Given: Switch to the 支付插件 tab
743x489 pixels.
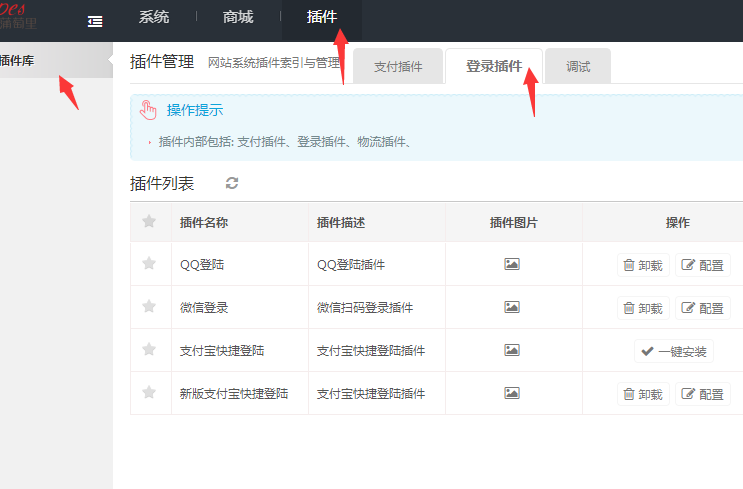Looking at the screenshot, I should 398,67.
